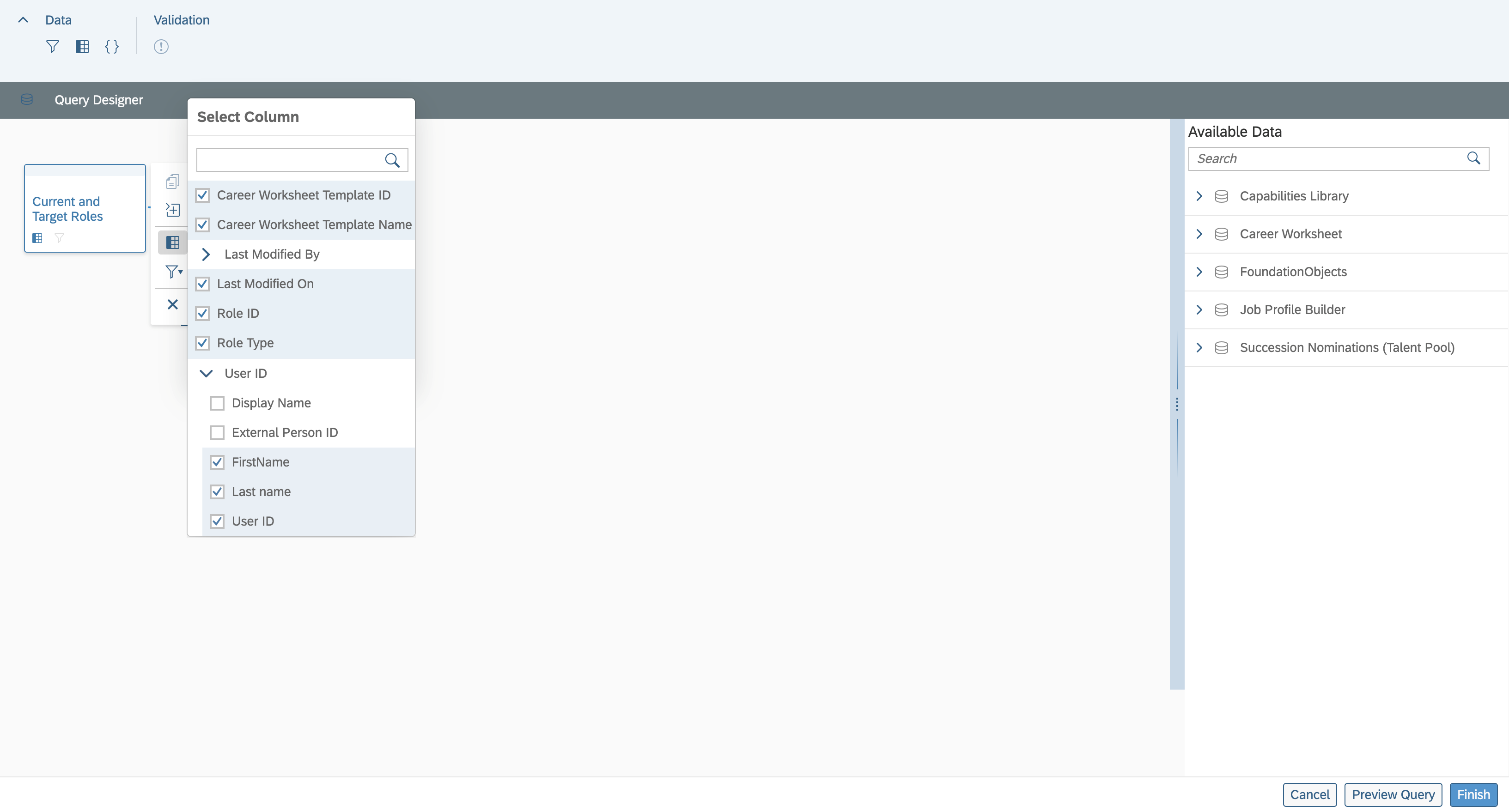Click the table columns icon under Data
Image resolution: width=1509 pixels, height=812 pixels.
[x=82, y=46]
